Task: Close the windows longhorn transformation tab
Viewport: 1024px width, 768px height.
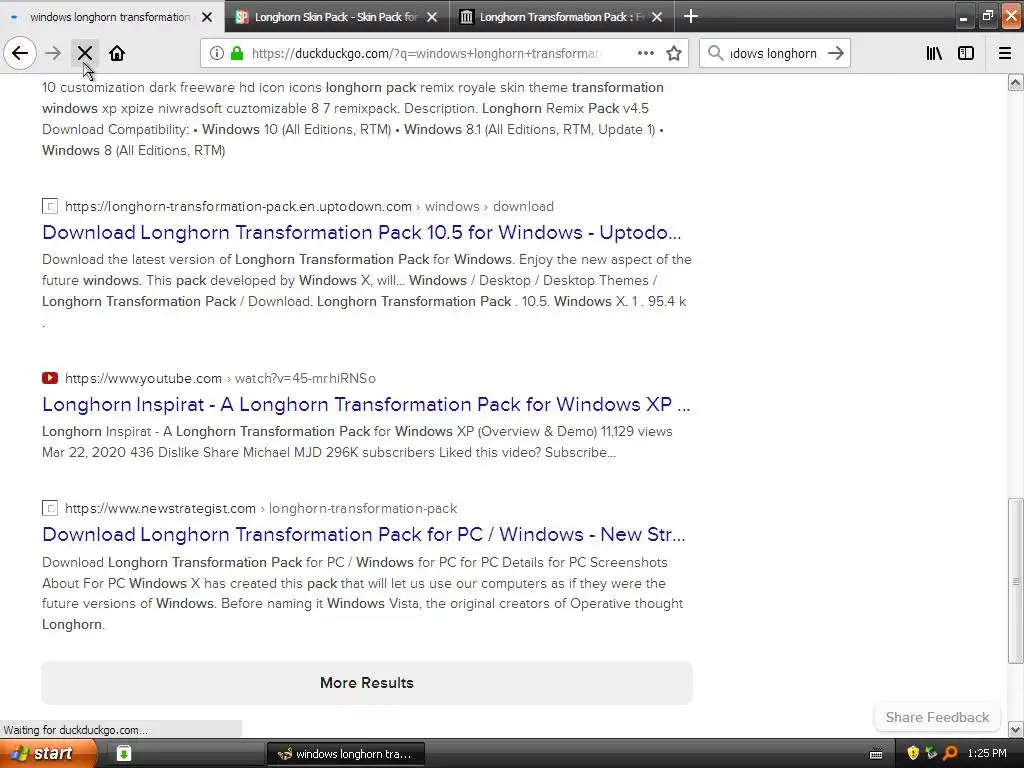Action: point(207,17)
